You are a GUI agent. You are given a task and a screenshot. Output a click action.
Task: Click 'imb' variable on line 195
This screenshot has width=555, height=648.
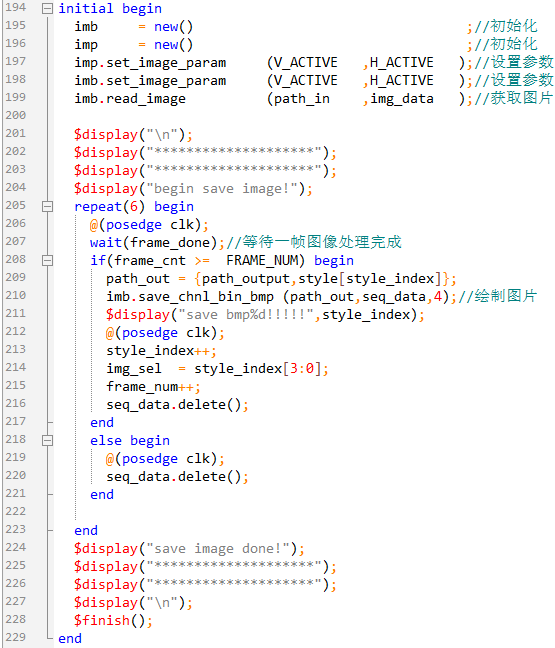tap(86, 27)
